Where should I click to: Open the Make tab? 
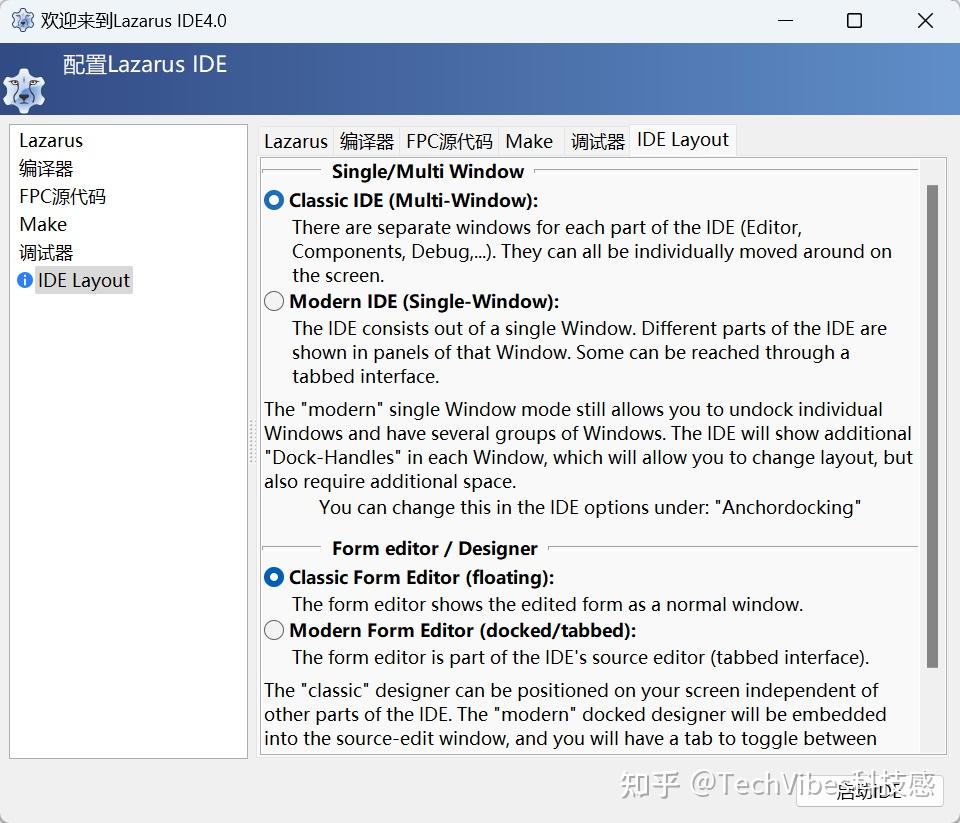click(529, 140)
